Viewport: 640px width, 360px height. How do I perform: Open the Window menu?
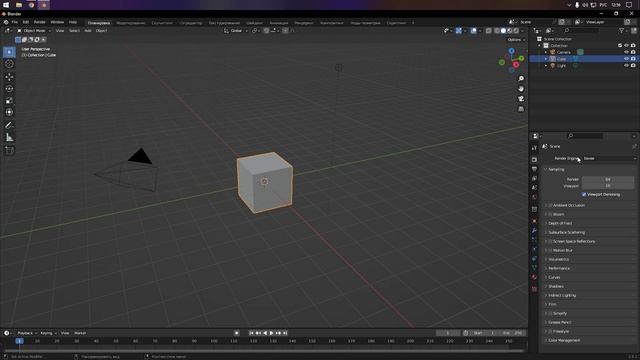click(x=57, y=22)
